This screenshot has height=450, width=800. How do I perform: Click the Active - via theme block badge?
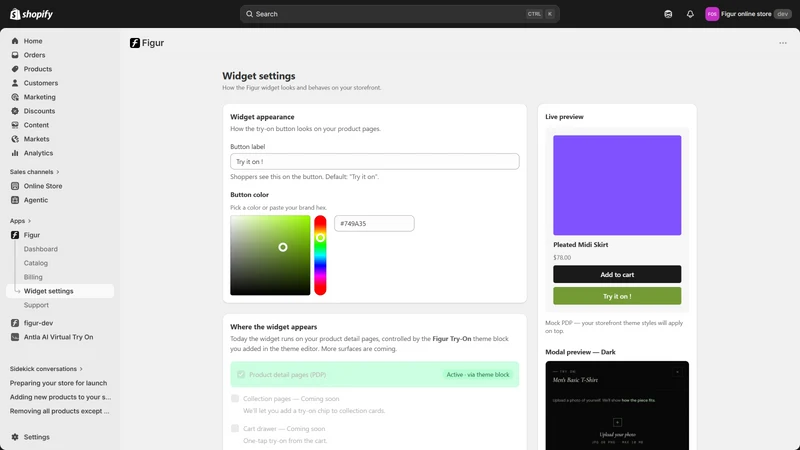(478, 374)
